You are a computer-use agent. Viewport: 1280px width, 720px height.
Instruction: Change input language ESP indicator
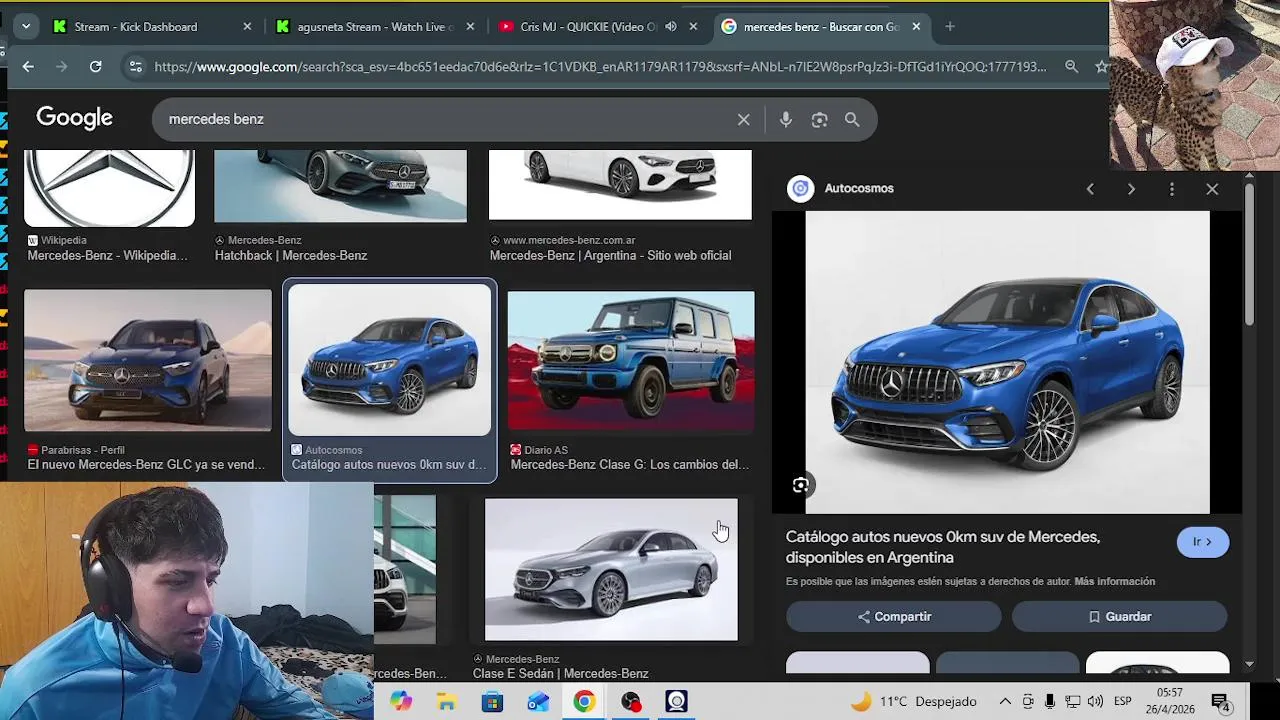pyautogui.click(x=1123, y=702)
